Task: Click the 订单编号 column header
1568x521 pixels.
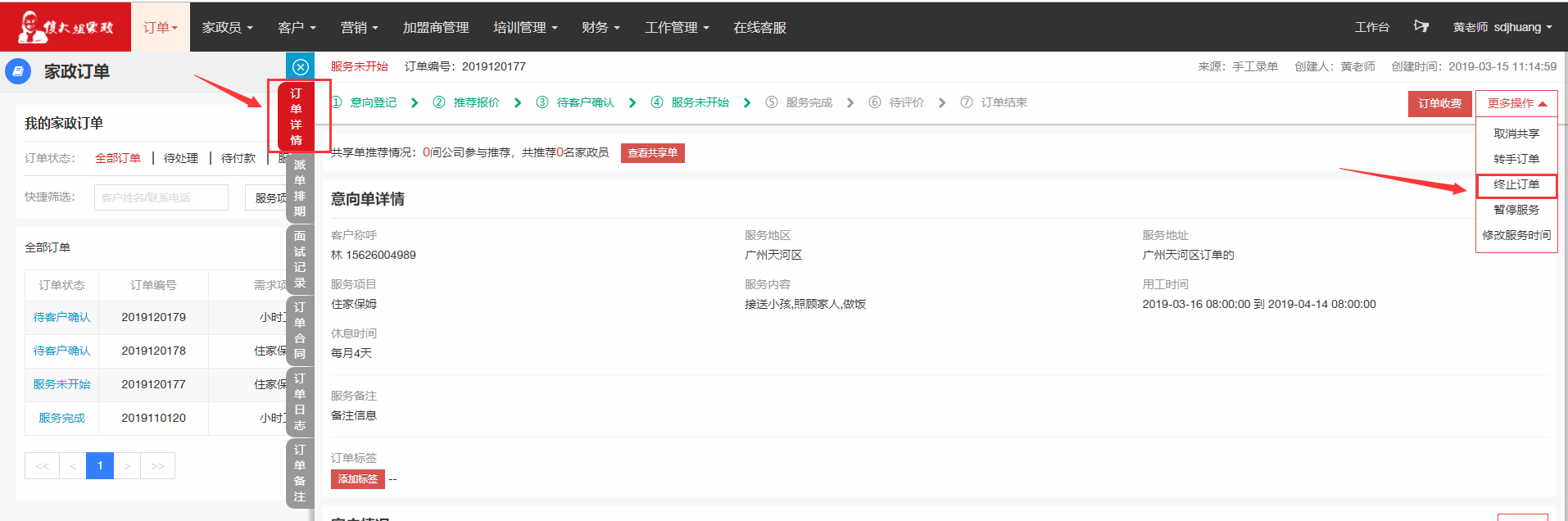Action: pos(153,285)
